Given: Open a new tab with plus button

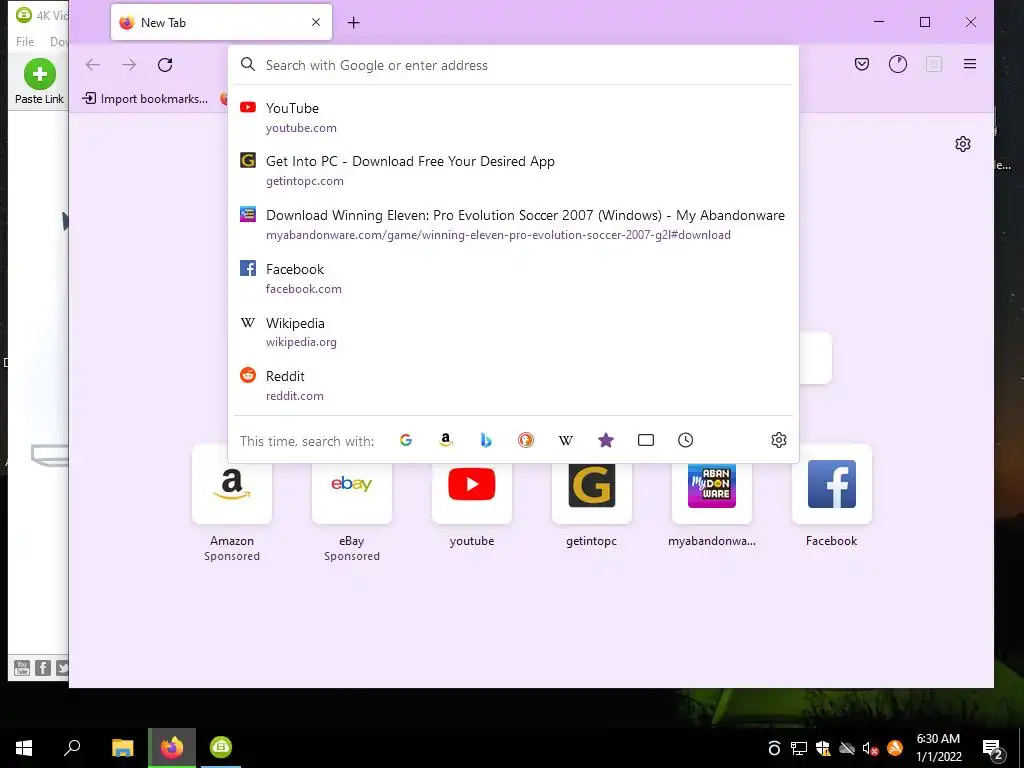Looking at the screenshot, I should point(353,23).
